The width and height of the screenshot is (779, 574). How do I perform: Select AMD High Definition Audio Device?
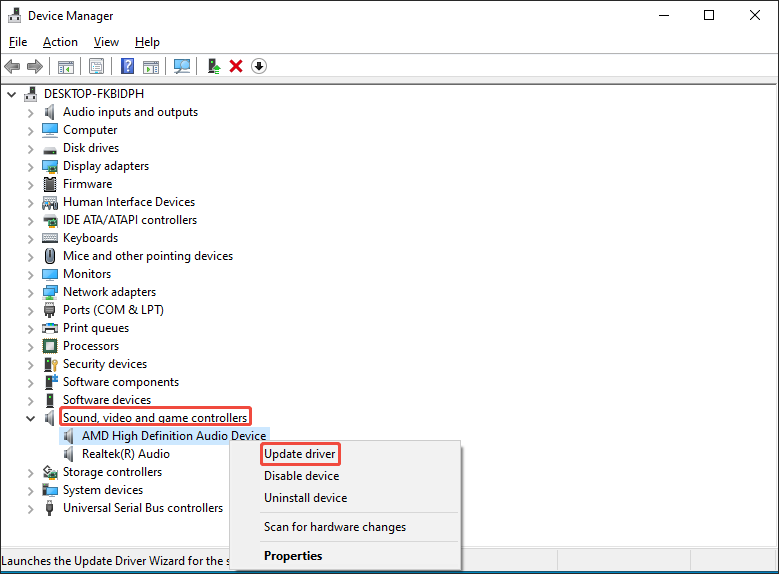[x=174, y=436]
